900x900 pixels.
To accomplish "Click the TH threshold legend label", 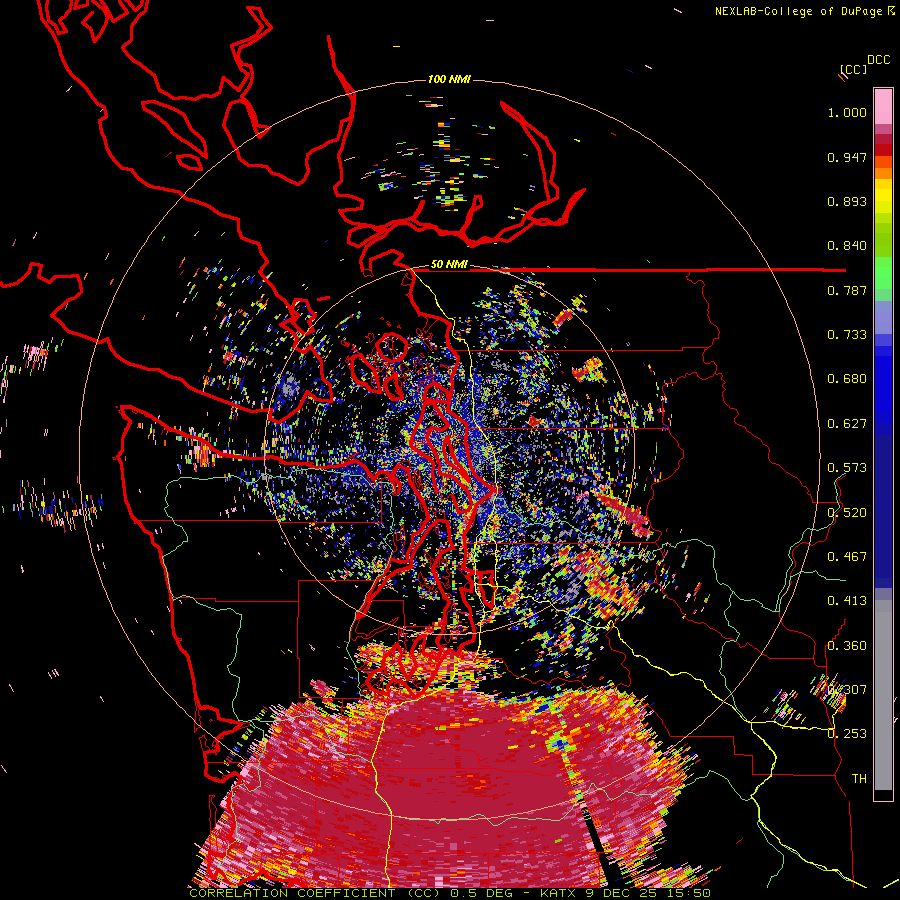I will (859, 779).
